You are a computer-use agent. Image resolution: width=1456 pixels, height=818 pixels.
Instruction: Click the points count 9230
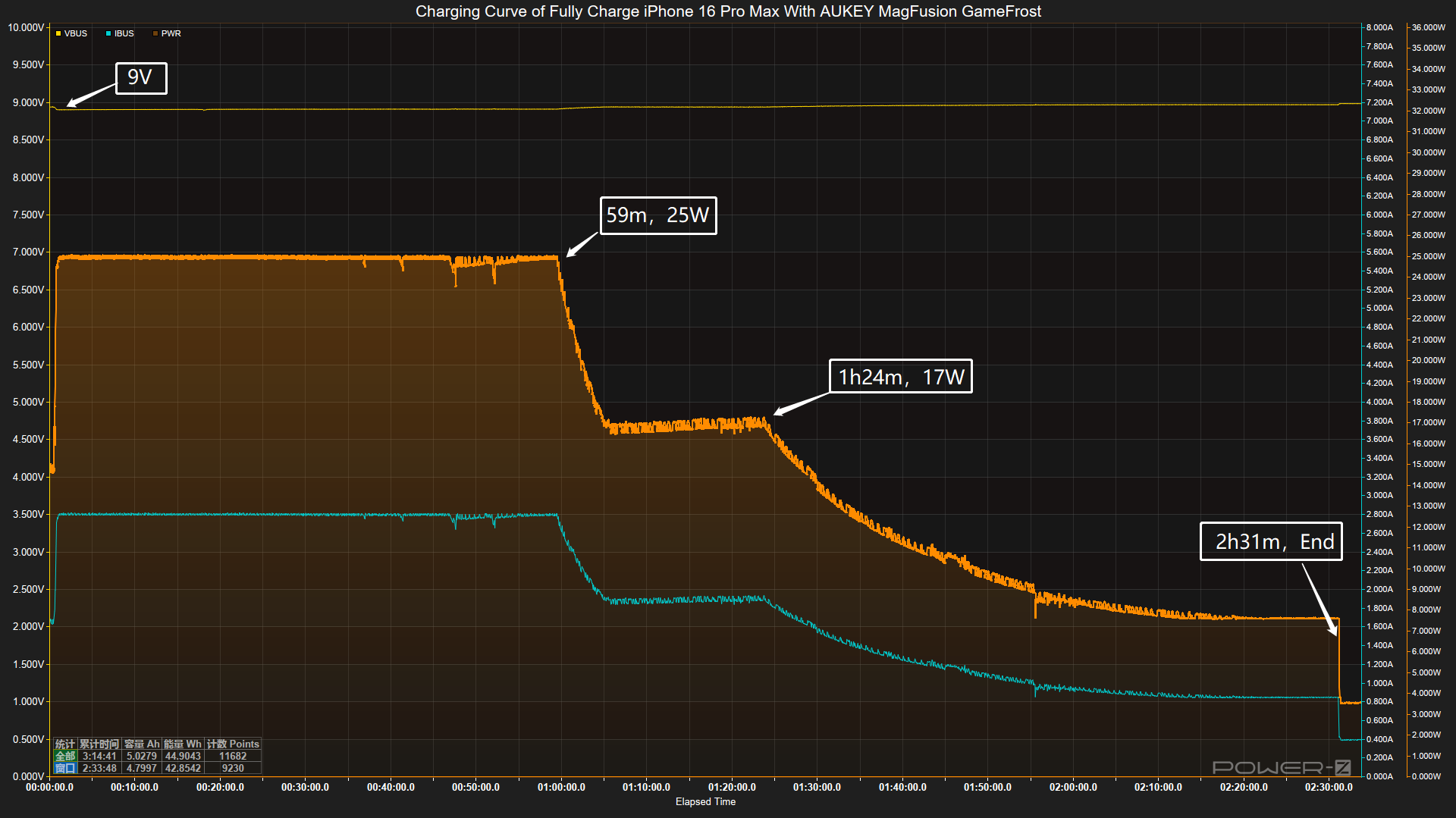pyautogui.click(x=233, y=768)
